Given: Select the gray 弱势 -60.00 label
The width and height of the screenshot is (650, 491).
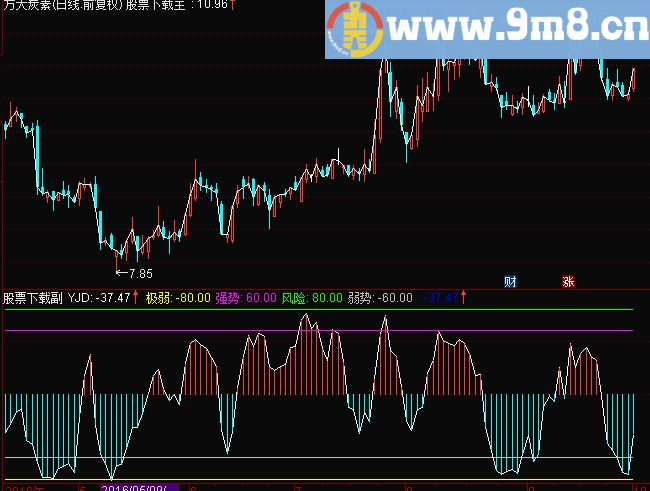Looking at the screenshot, I should pyautogui.click(x=380, y=298).
